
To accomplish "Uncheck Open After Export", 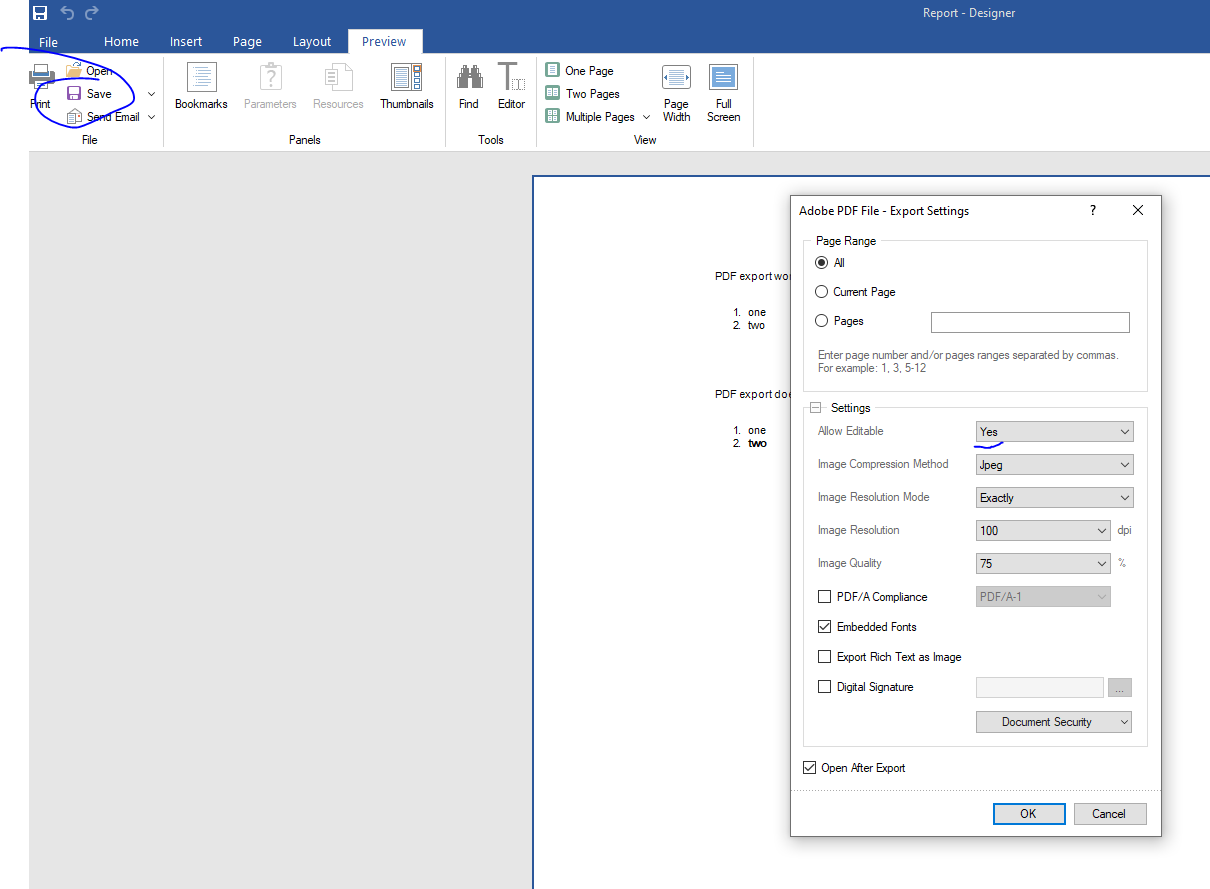I will coord(809,768).
